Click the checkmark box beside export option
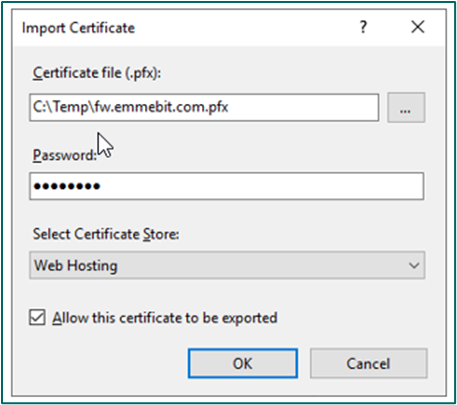457x405 pixels. (x=37, y=317)
